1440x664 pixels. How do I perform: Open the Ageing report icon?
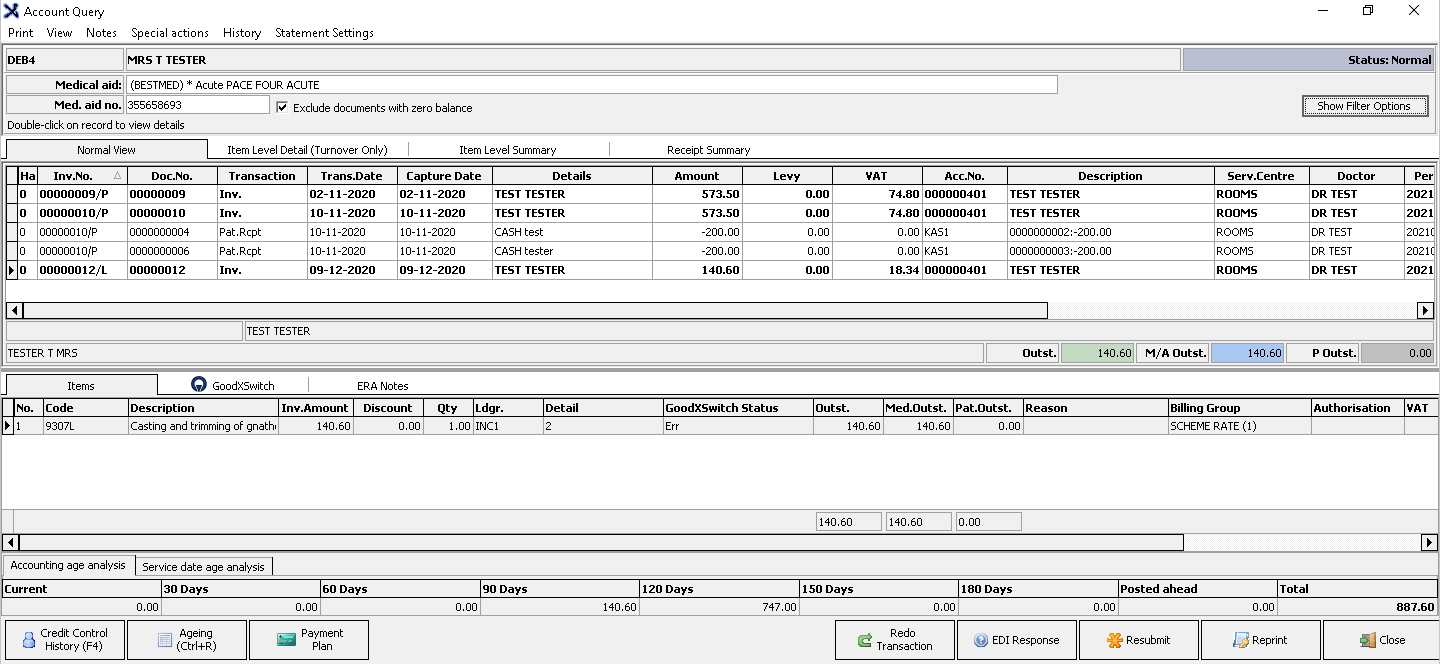[166, 640]
